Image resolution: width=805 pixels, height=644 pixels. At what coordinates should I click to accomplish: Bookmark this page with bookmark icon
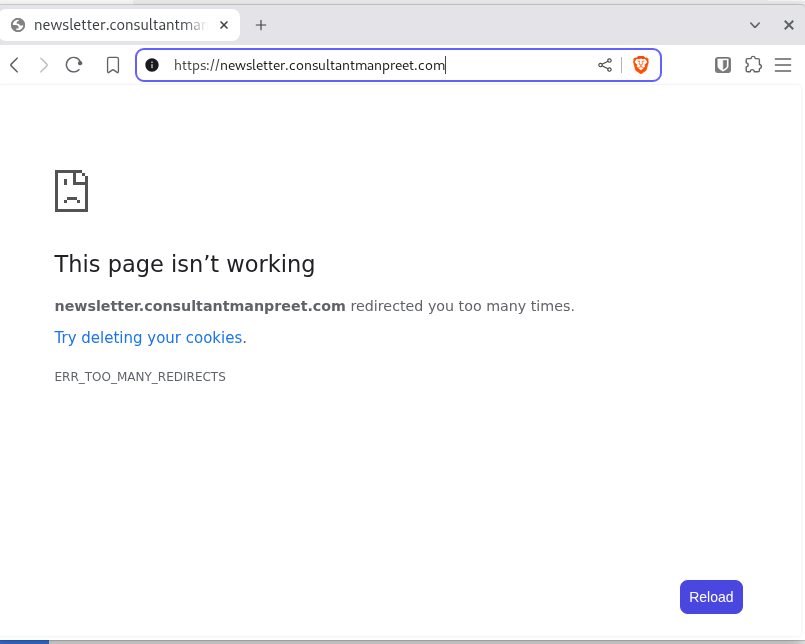(x=113, y=65)
